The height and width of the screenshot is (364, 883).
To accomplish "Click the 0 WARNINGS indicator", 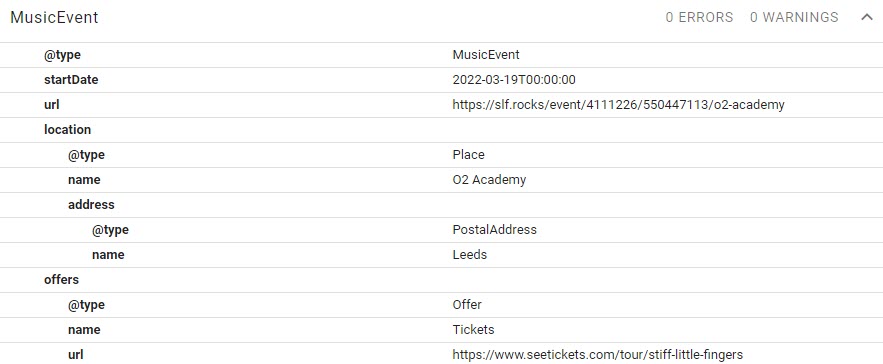I will [794, 17].
